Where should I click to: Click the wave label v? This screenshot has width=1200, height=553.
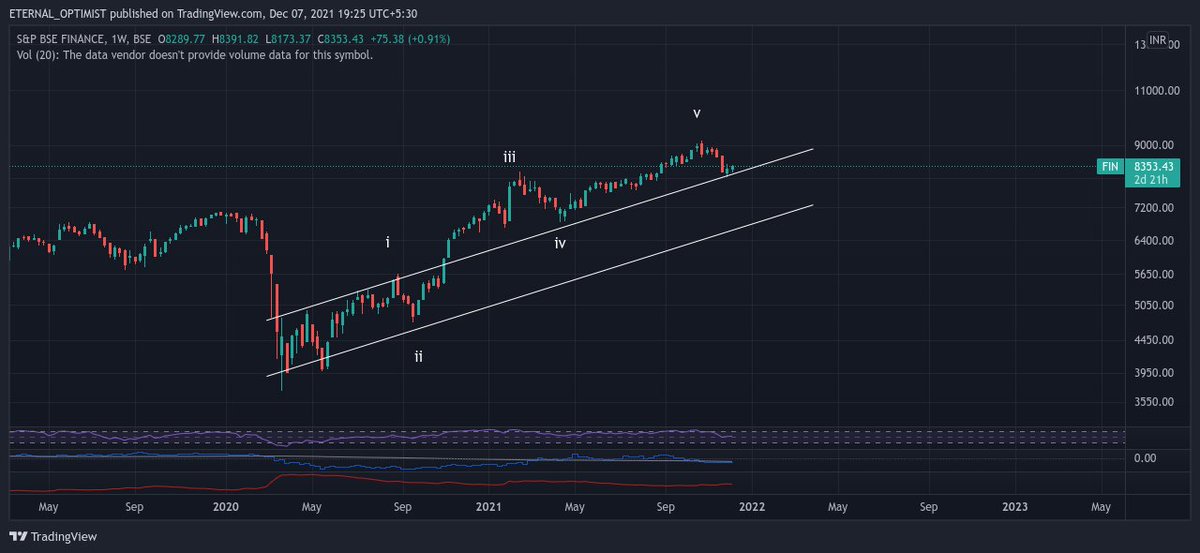[x=697, y=112]
